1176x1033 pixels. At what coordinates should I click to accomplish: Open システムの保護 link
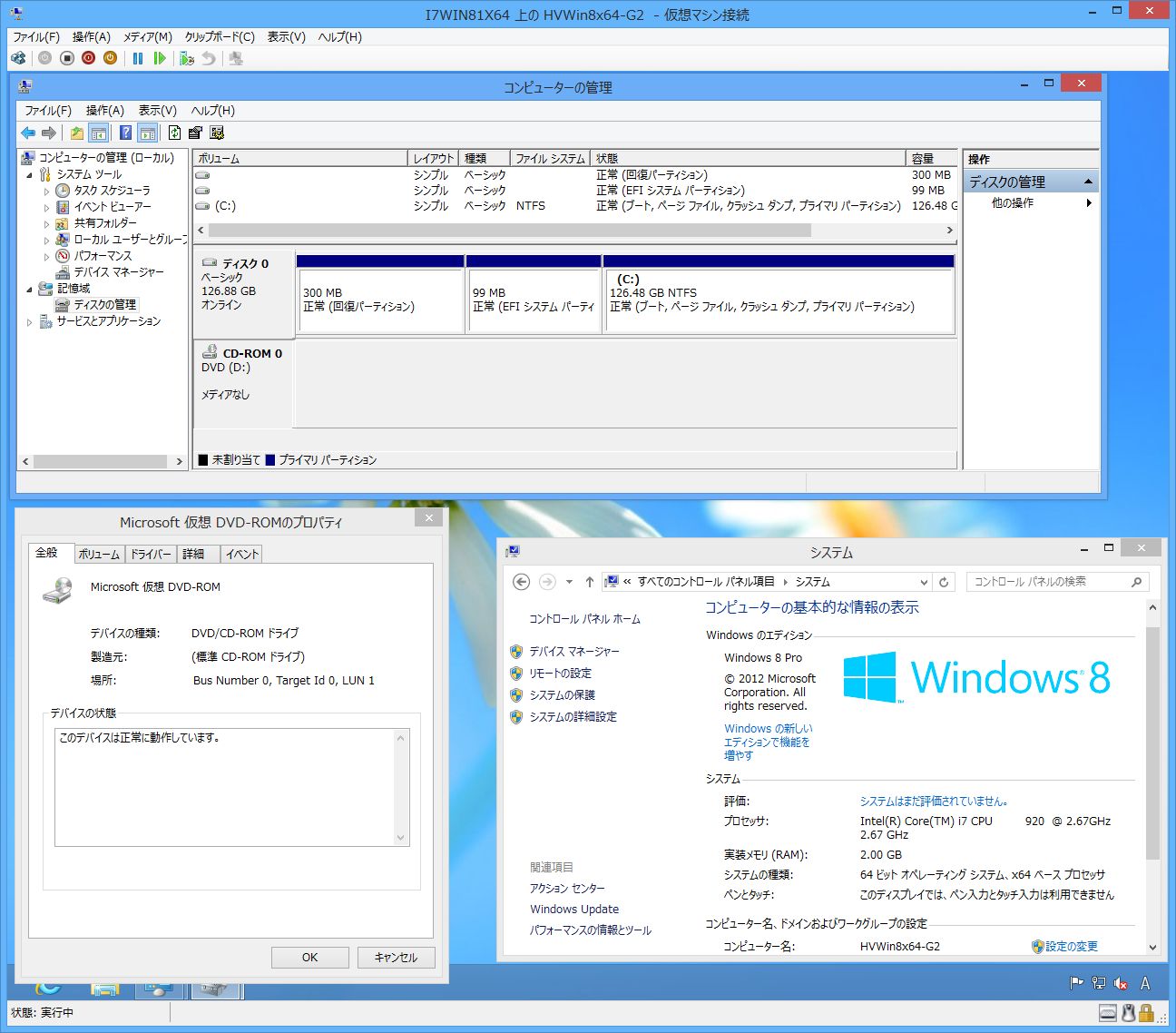[x=563, y=695]
